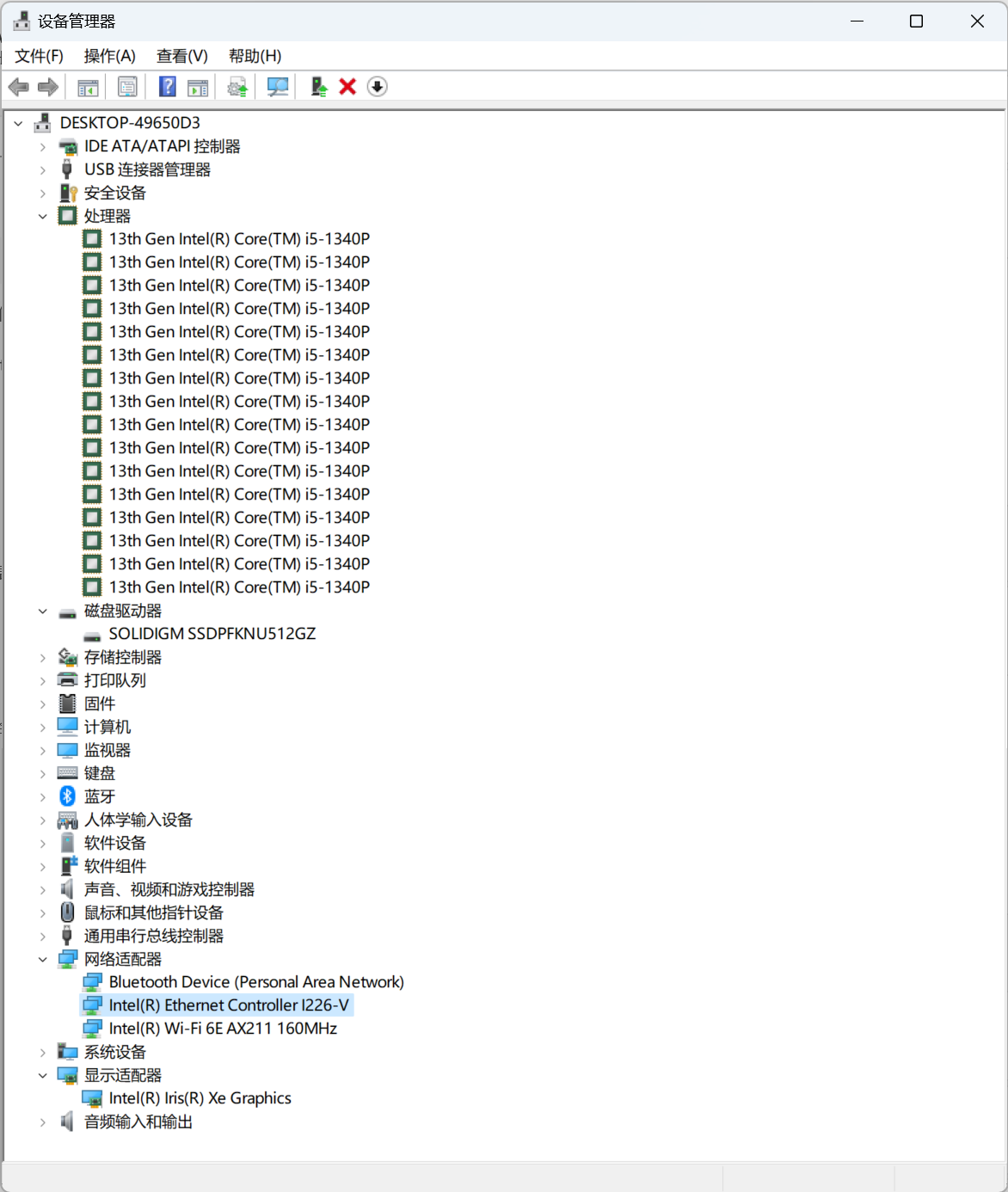Click the Intel Iris Xe Graphics adapter icon

tap(92, 1098)
